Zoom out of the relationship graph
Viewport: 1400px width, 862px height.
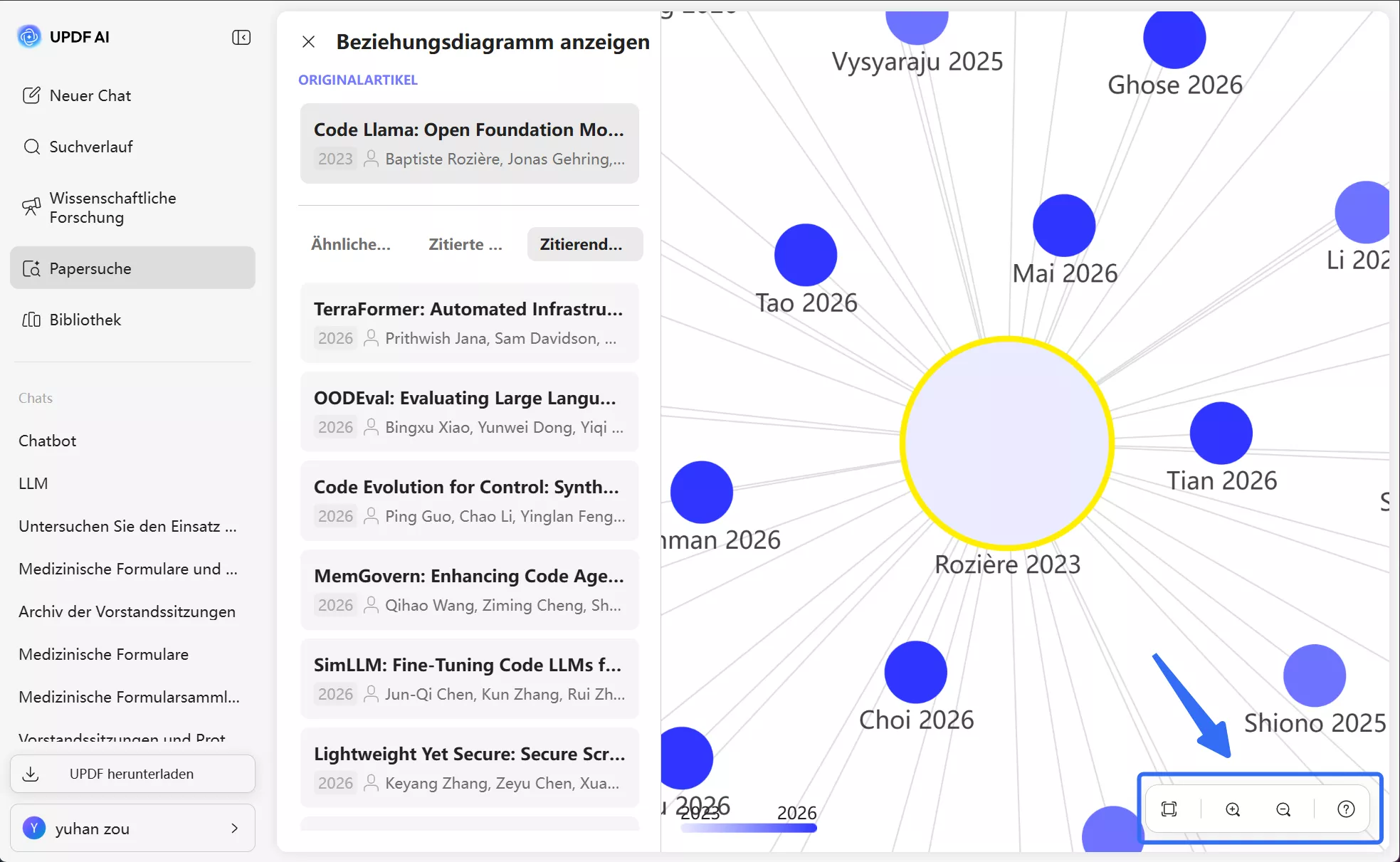tap(1283, 809)
